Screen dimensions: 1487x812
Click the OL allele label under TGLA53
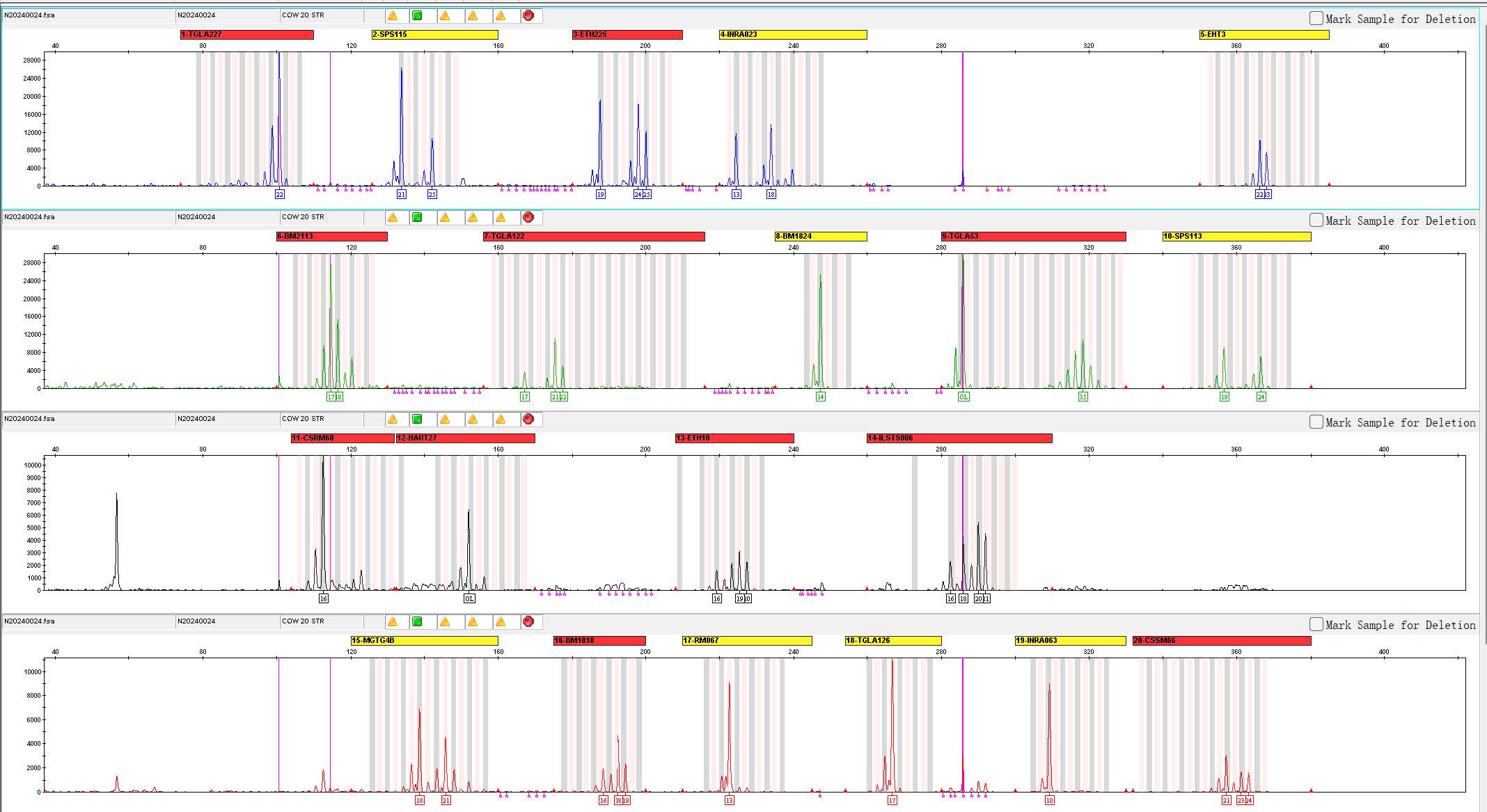(963, 397)
